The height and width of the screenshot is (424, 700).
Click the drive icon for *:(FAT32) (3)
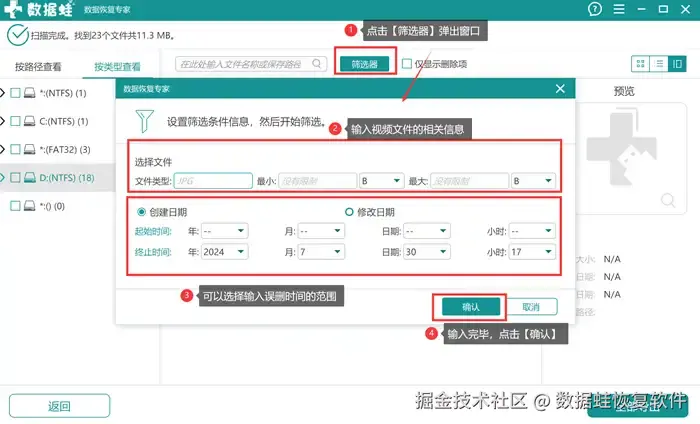pyautogui.click(x=29, y=149)
